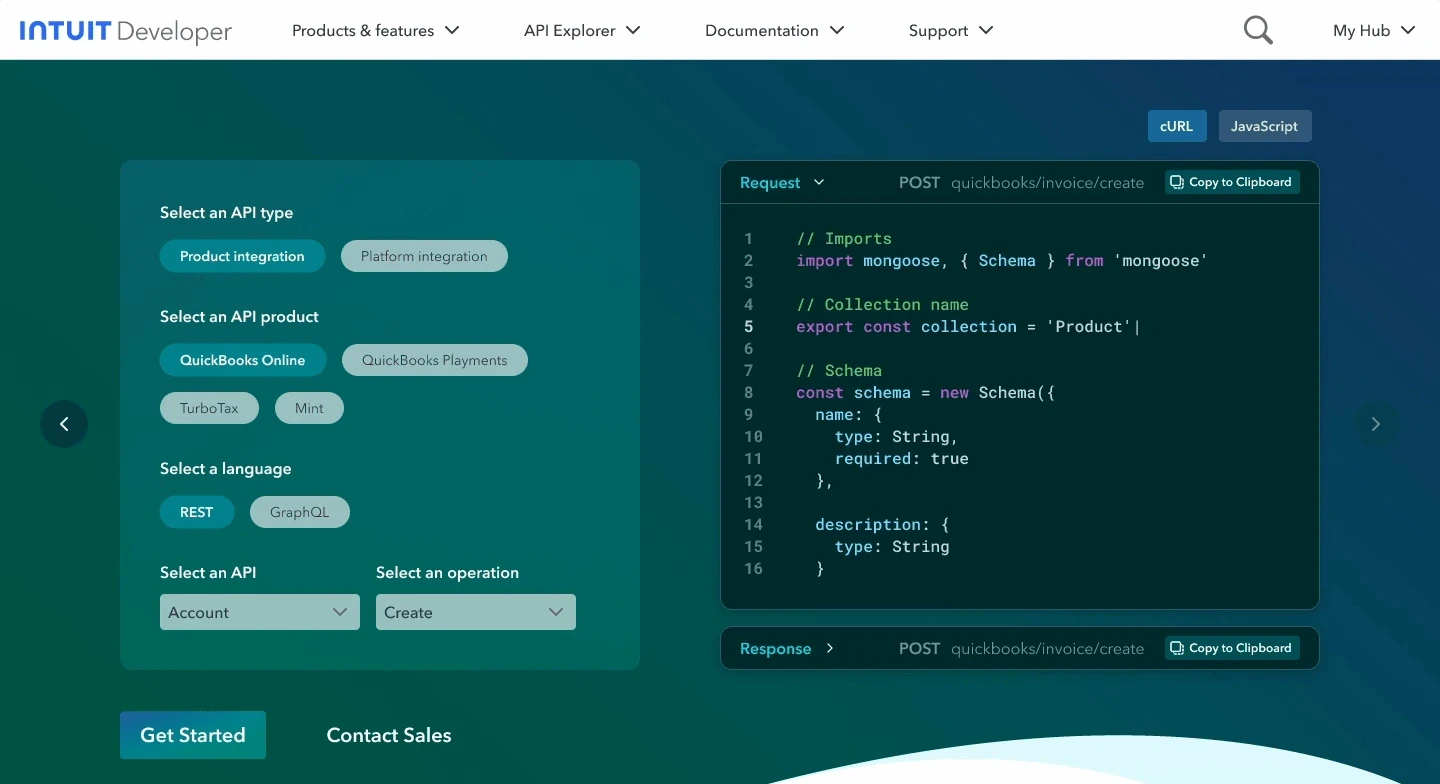Click "Select an API type" heading
This screenshot has height=784, width=1440.
click(x=226, y=212)
